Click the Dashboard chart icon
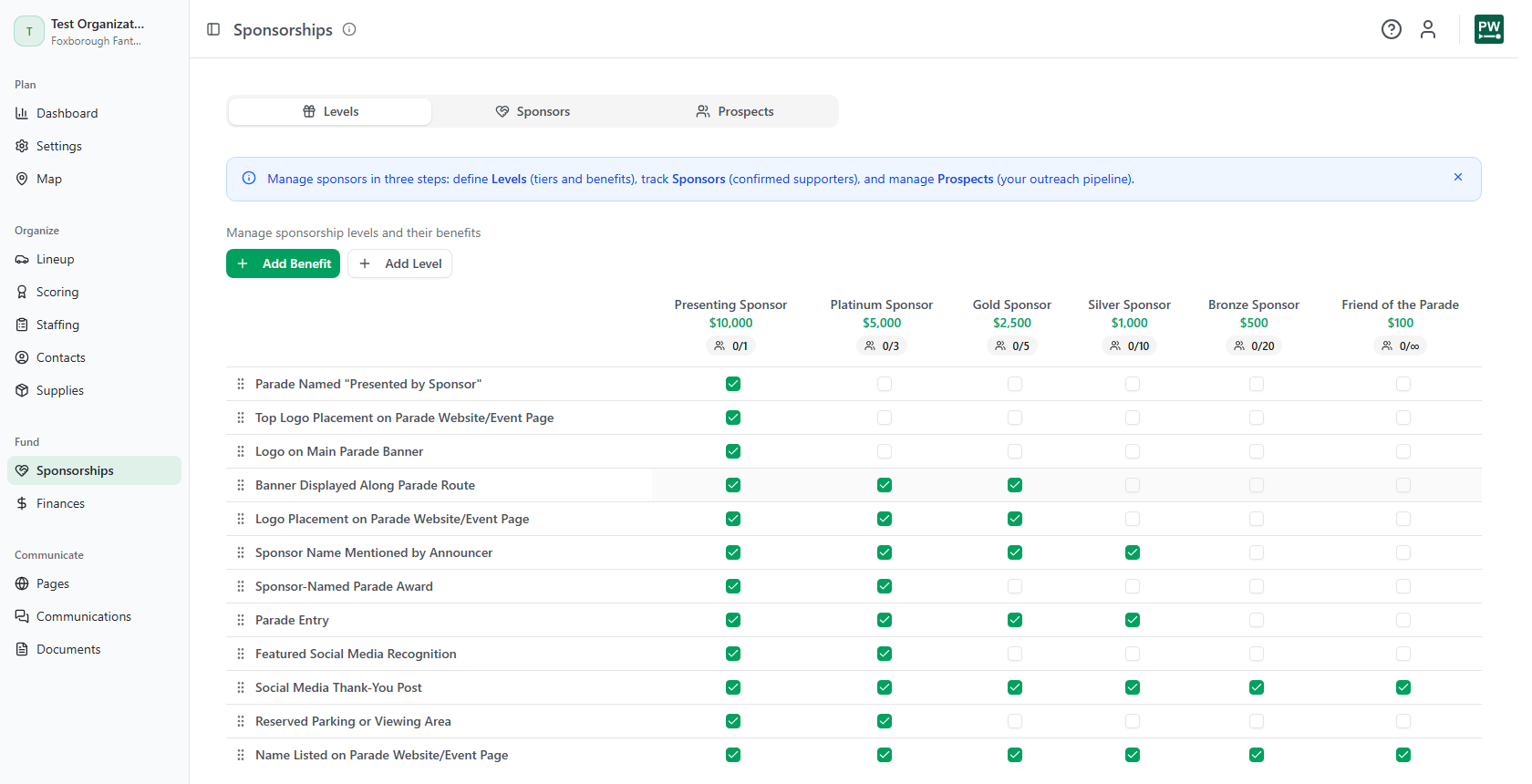The height and width of the screenshot is (784, 1532). [22, 113]
